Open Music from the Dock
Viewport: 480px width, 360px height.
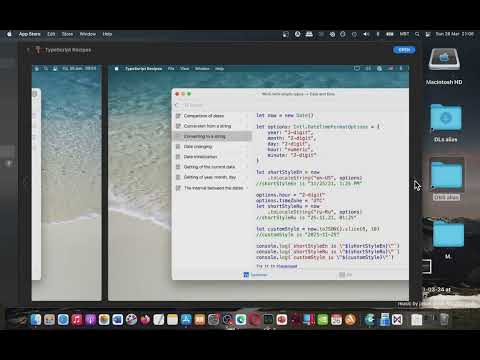click(x=77, y=320)
